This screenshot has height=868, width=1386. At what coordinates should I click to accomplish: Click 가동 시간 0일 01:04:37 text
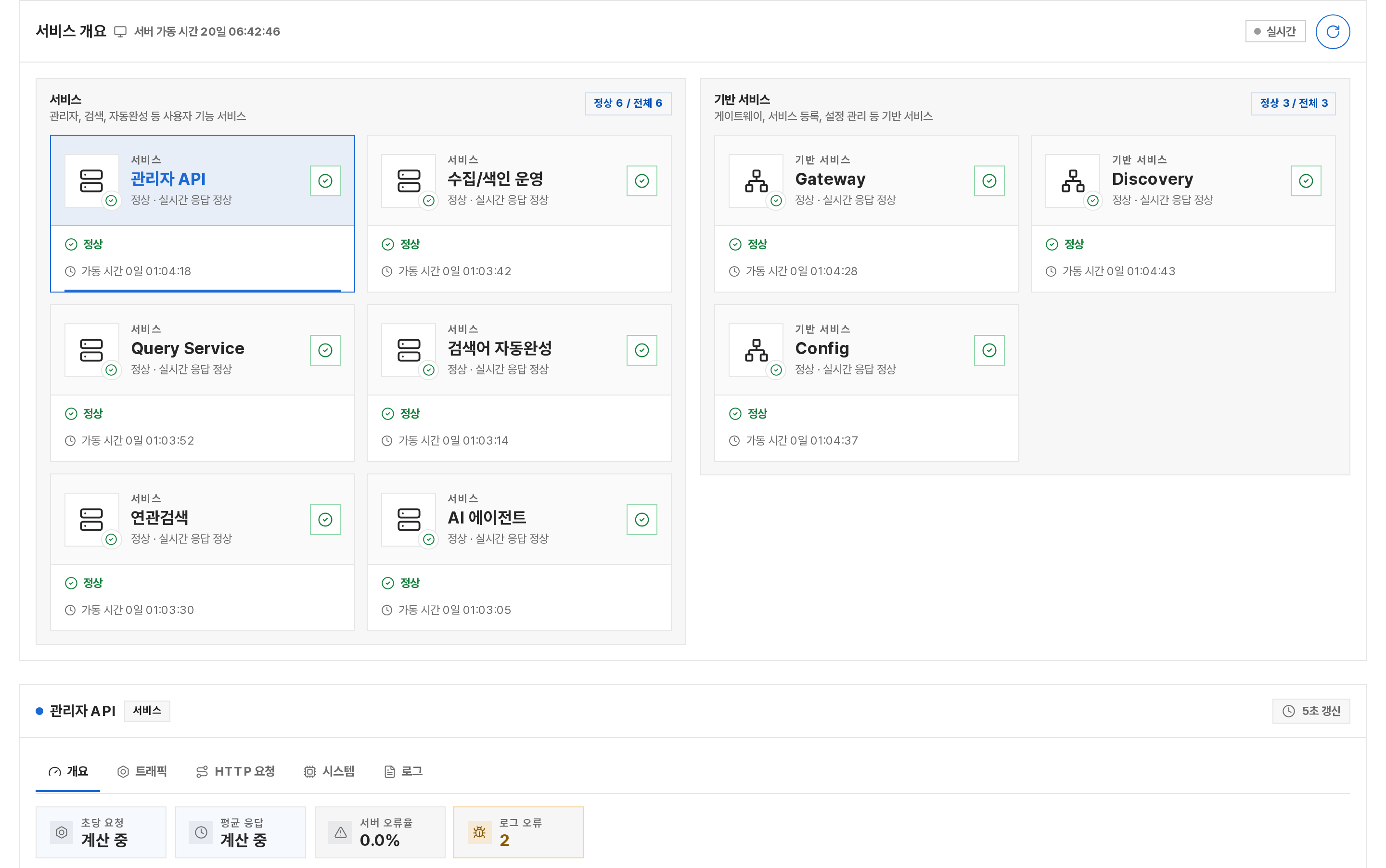801,441
